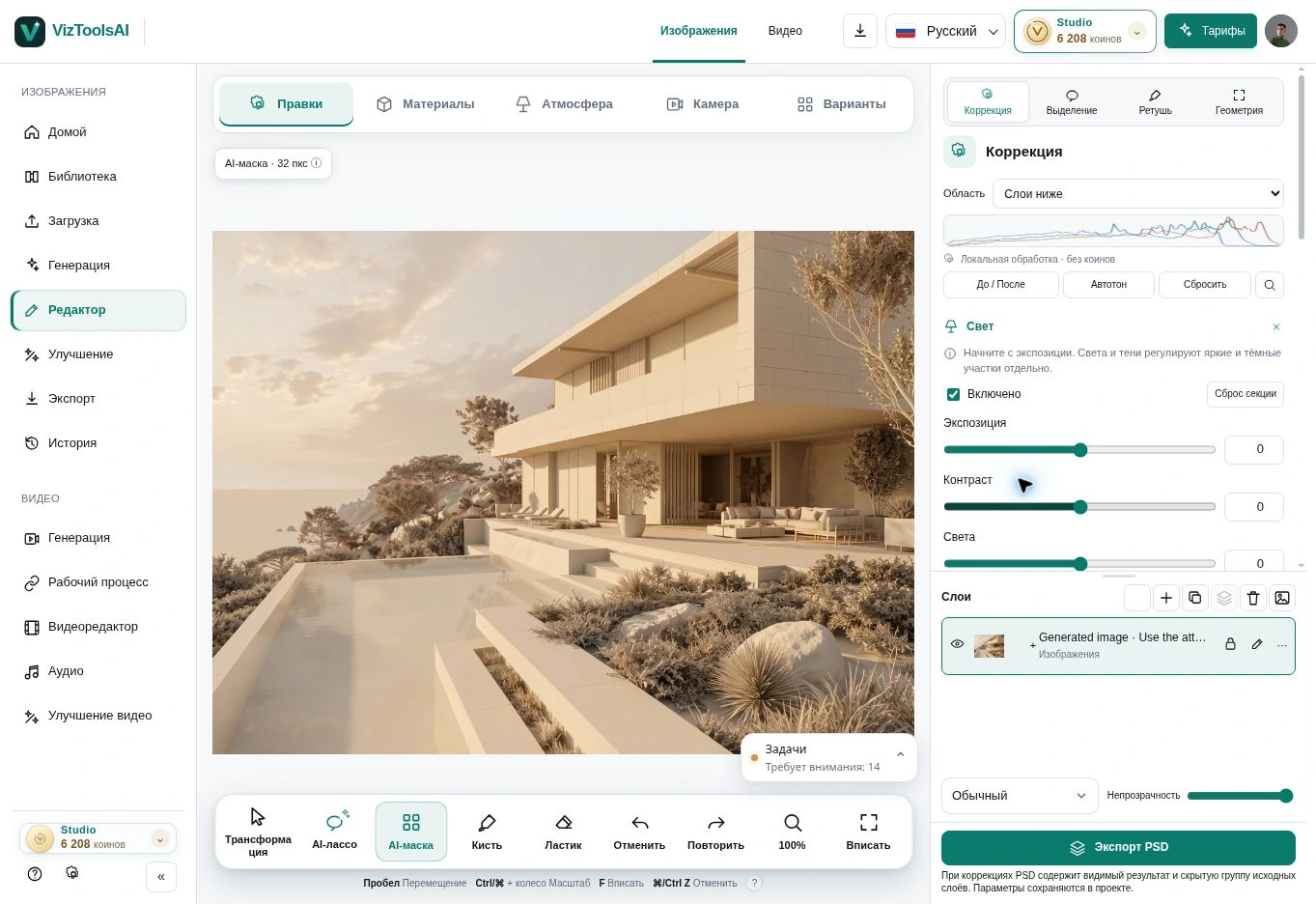Viewport: 1316px width, 904px height.
Task: Click the image icon in Слои header
Action: [x=1282, y=598]
